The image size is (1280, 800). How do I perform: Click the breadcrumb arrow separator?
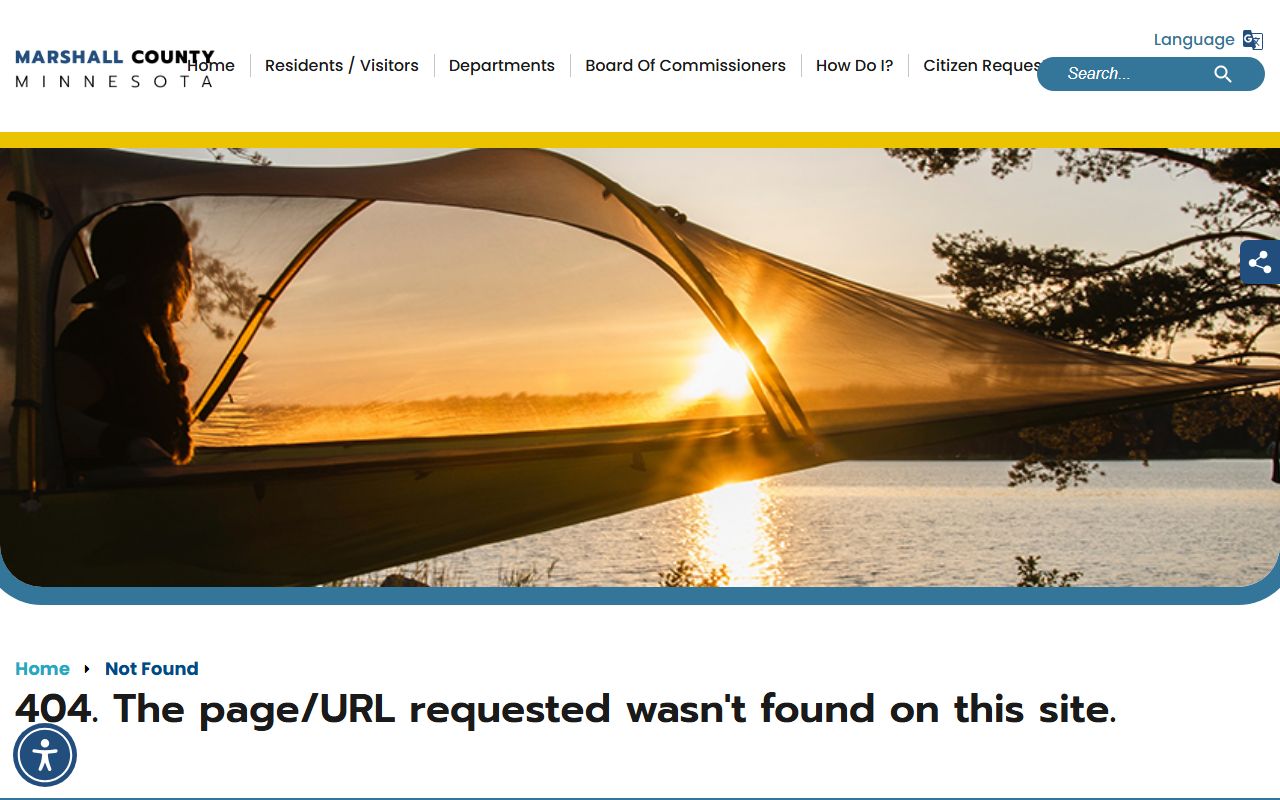pyautogui.click(x=87, y=669)
